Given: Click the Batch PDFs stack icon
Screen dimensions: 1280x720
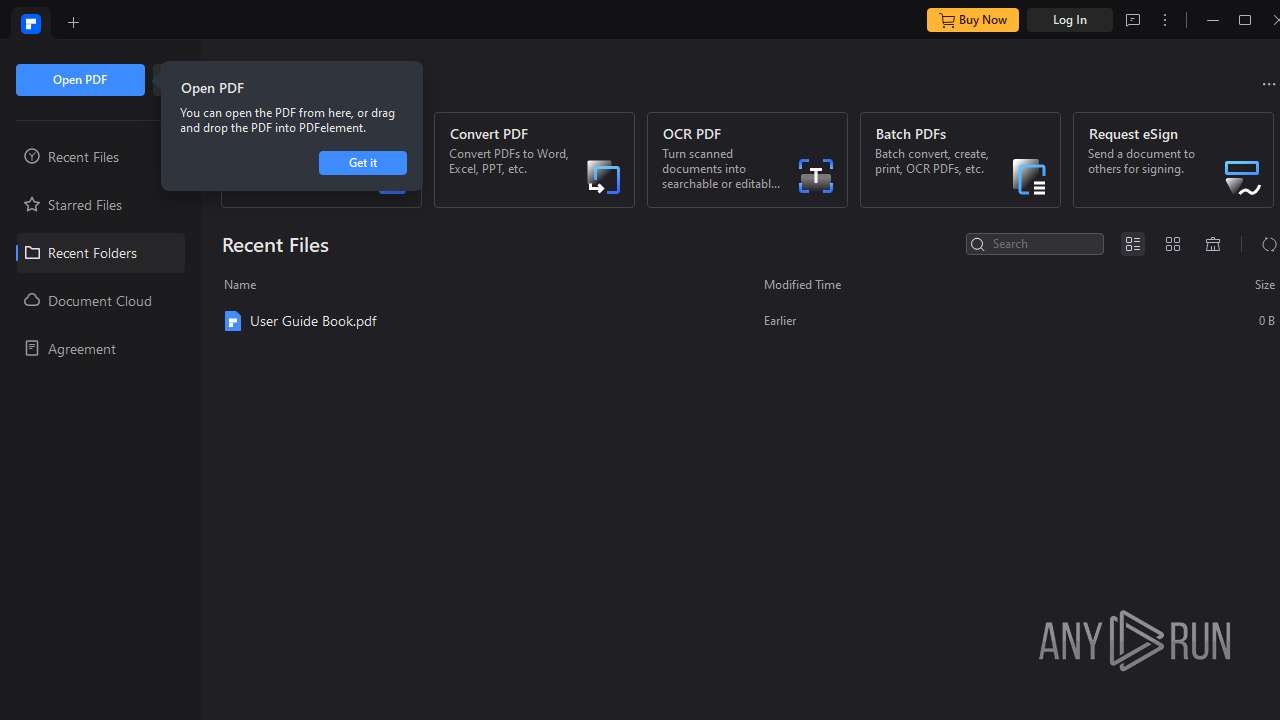Looking at the screenshot, I should [1029, 177].
